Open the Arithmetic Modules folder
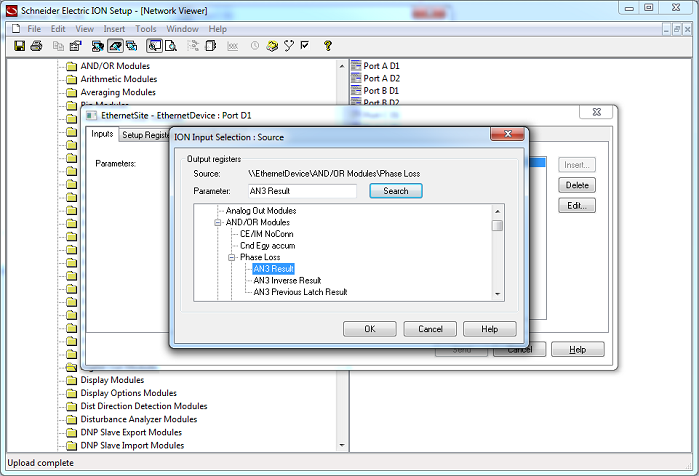This screenshot has height=476, width=699. 112,79
